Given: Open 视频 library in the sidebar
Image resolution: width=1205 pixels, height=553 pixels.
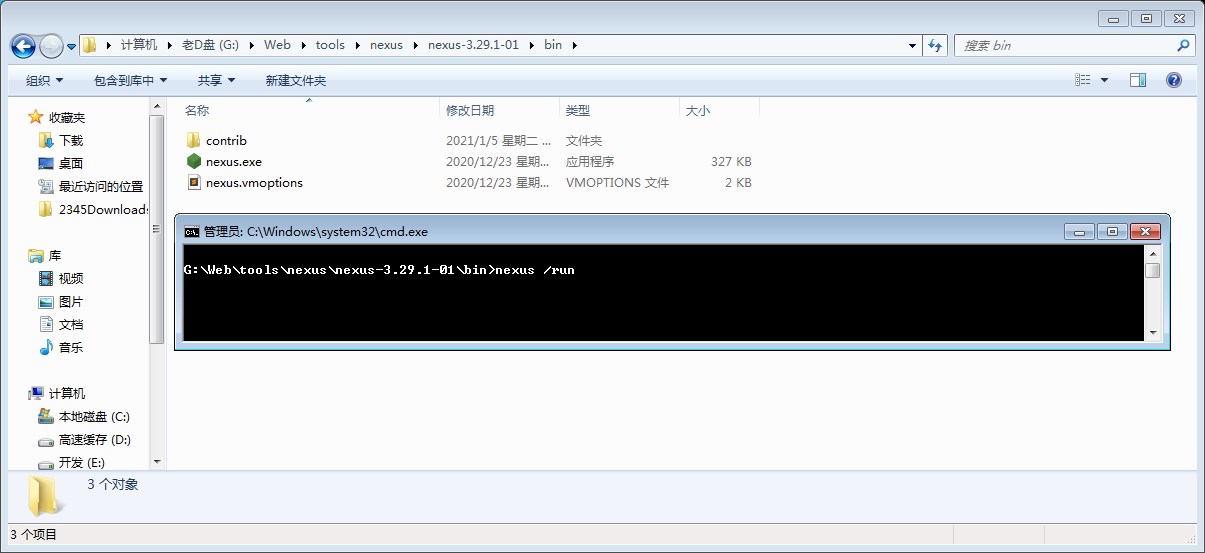Looking at the screenshot, I should click(x=71, y=279).
